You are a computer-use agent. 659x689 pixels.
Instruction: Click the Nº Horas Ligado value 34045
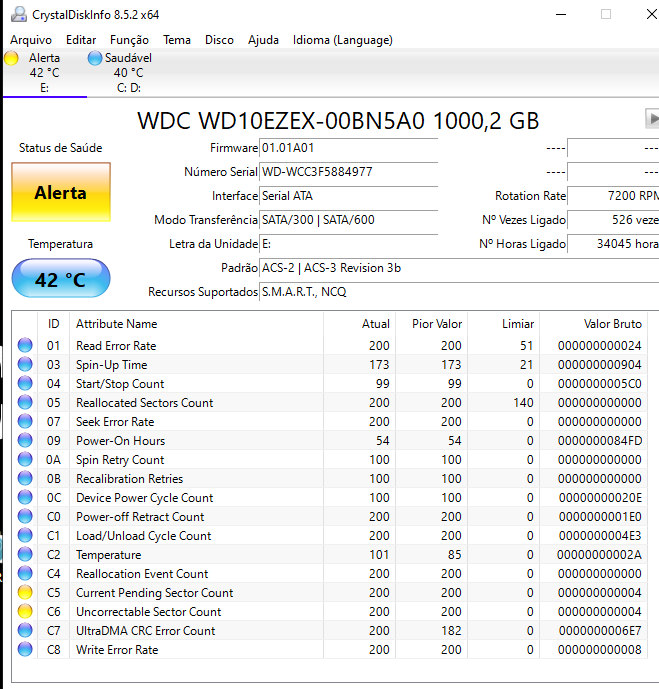(613, 244)
